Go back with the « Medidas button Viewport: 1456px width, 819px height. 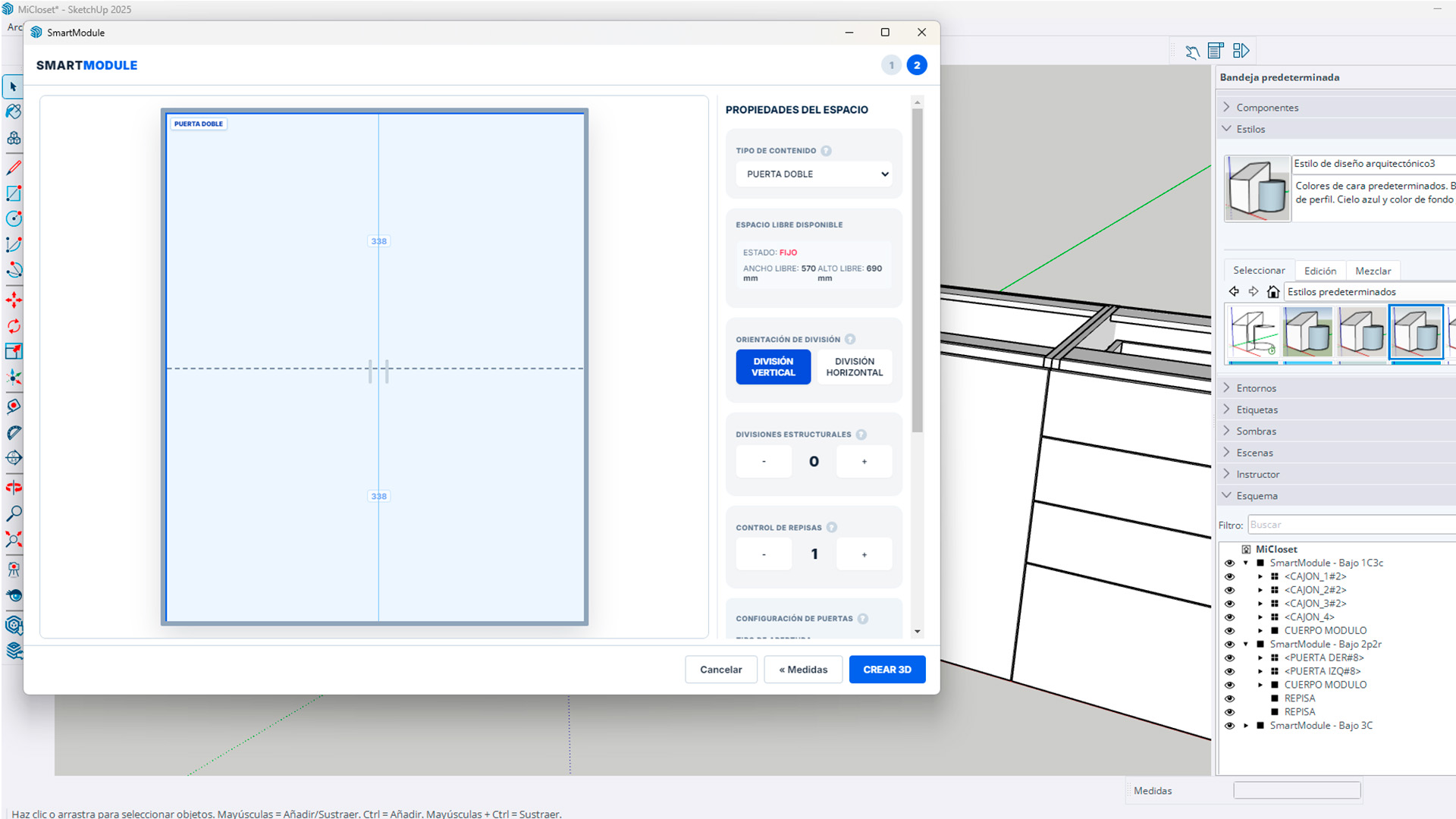point(803,670)
